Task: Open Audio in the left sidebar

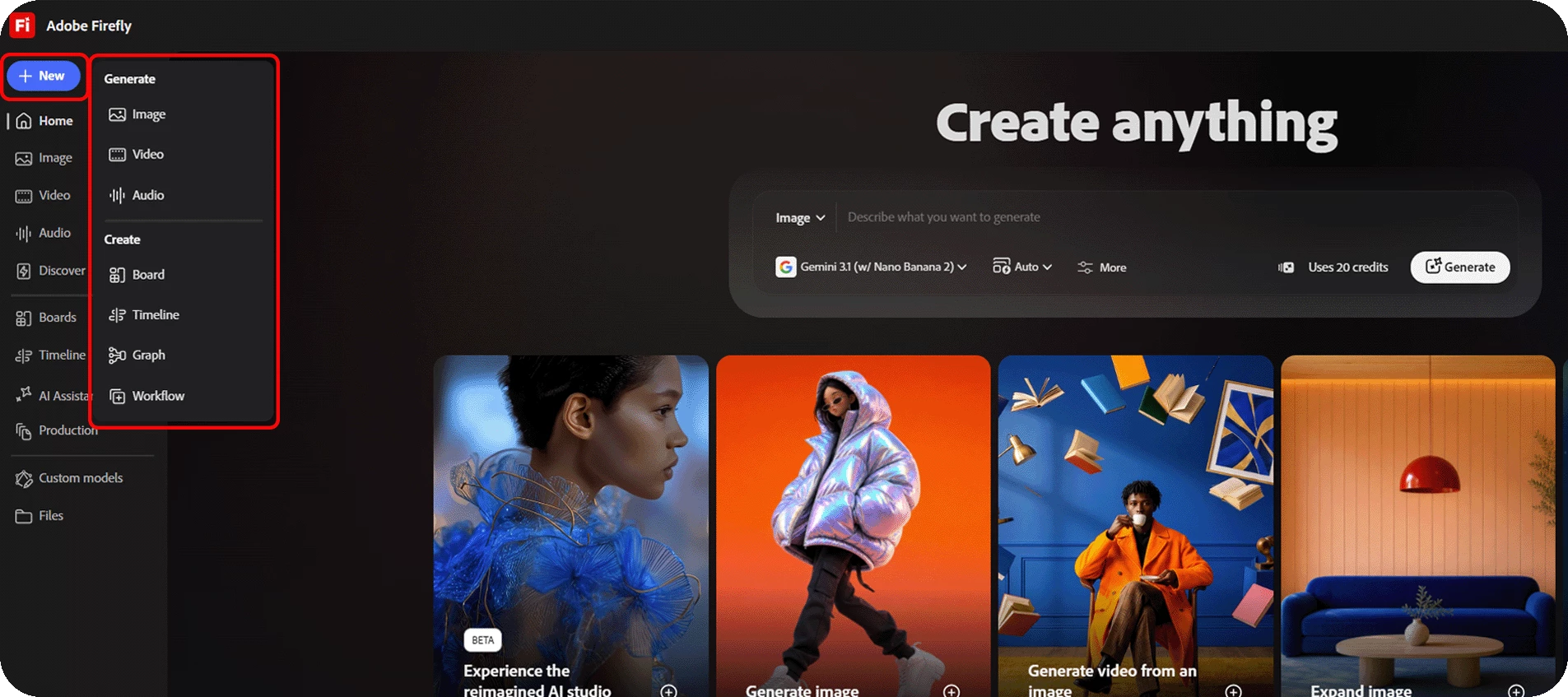Action: coord(44,234)
